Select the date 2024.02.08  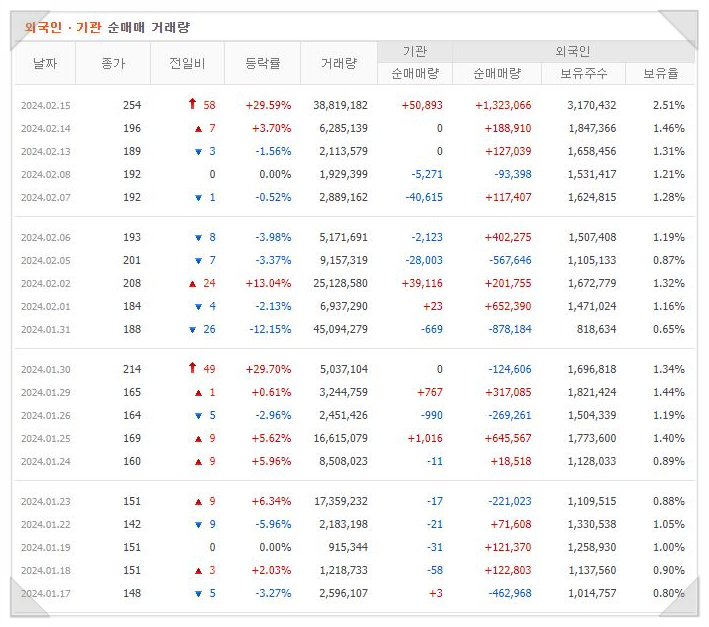click(46, 174)
